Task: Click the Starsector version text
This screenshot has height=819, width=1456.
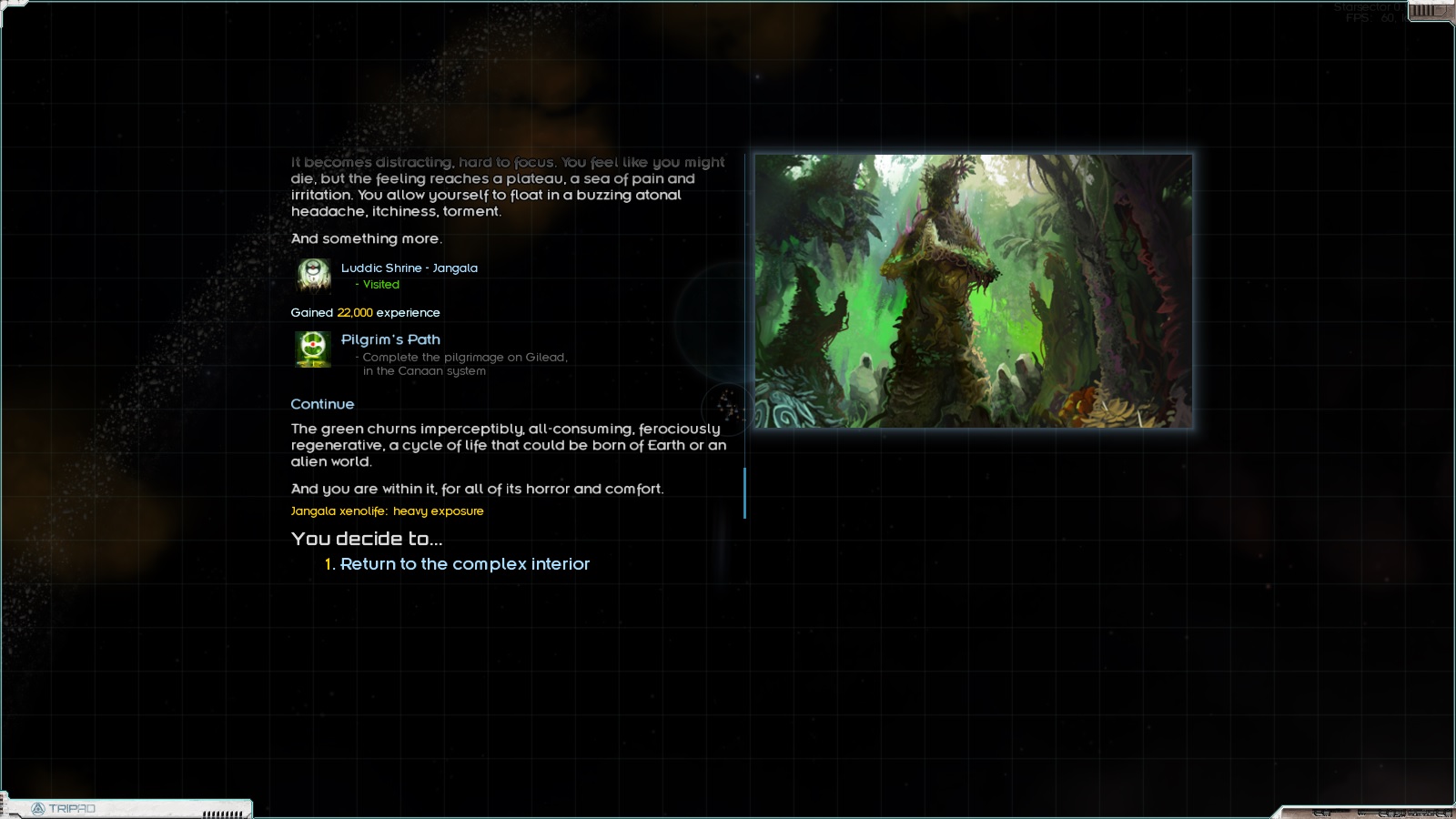Action: [1368, 6]
